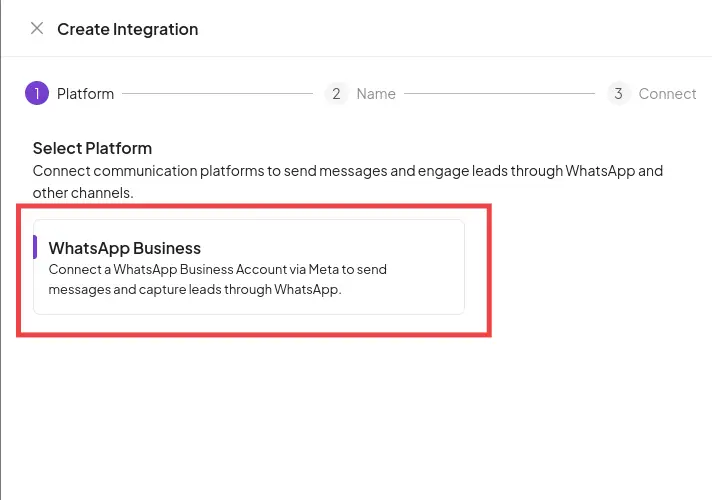Screen dimensions: 712x500
Task: Go to step 3 Connect
Action: click(652, 94)
